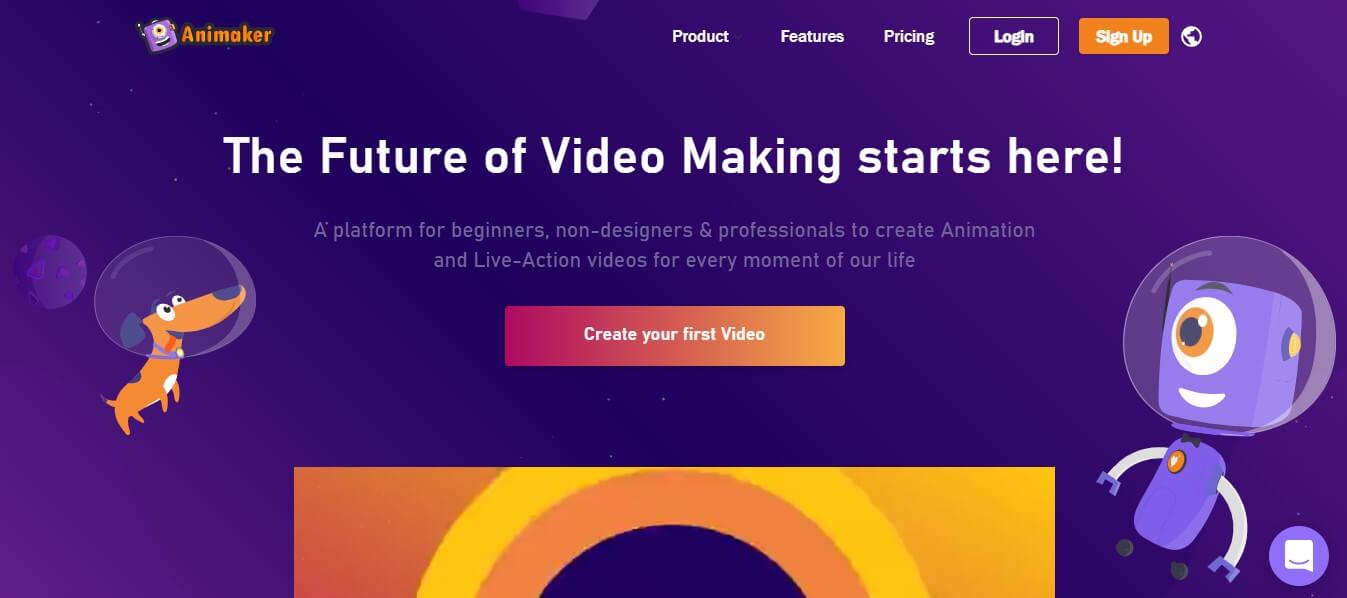Screen dimensions: 1347x598
Task: Click Create your first Video button
Action: (x=675, y=335)
